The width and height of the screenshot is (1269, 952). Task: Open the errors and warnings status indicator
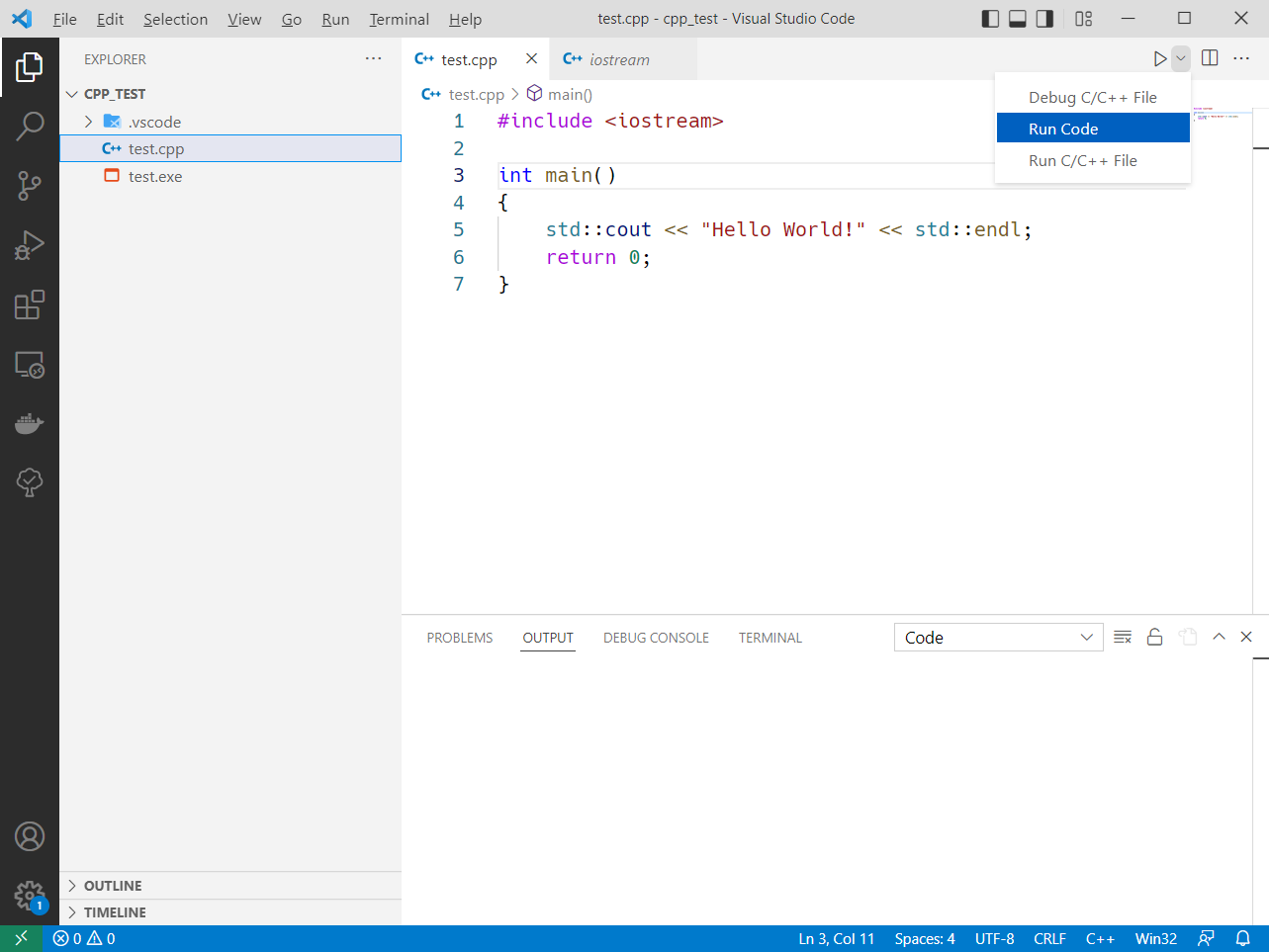84,939
